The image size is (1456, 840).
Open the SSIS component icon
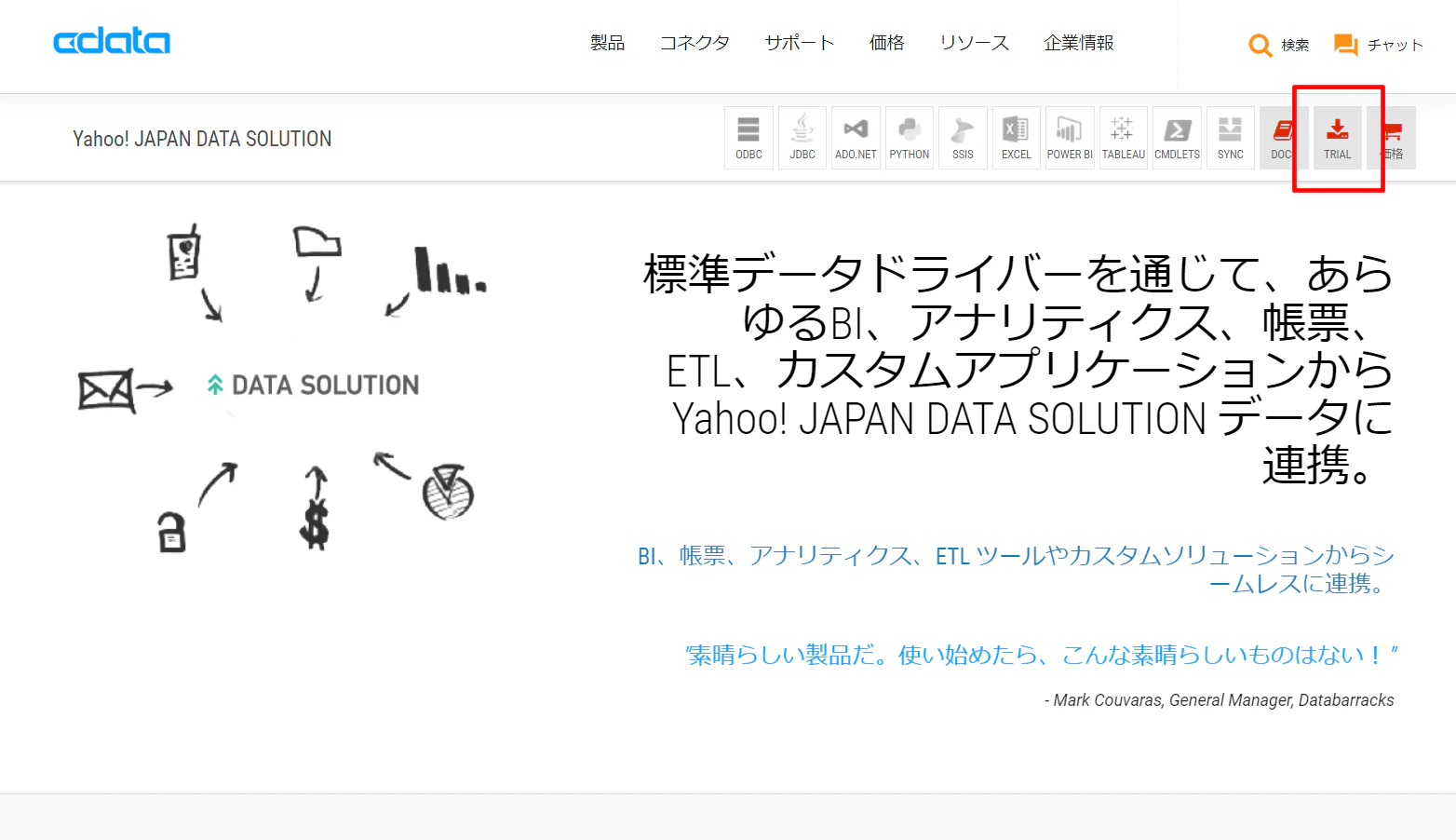tap(963, 138)
